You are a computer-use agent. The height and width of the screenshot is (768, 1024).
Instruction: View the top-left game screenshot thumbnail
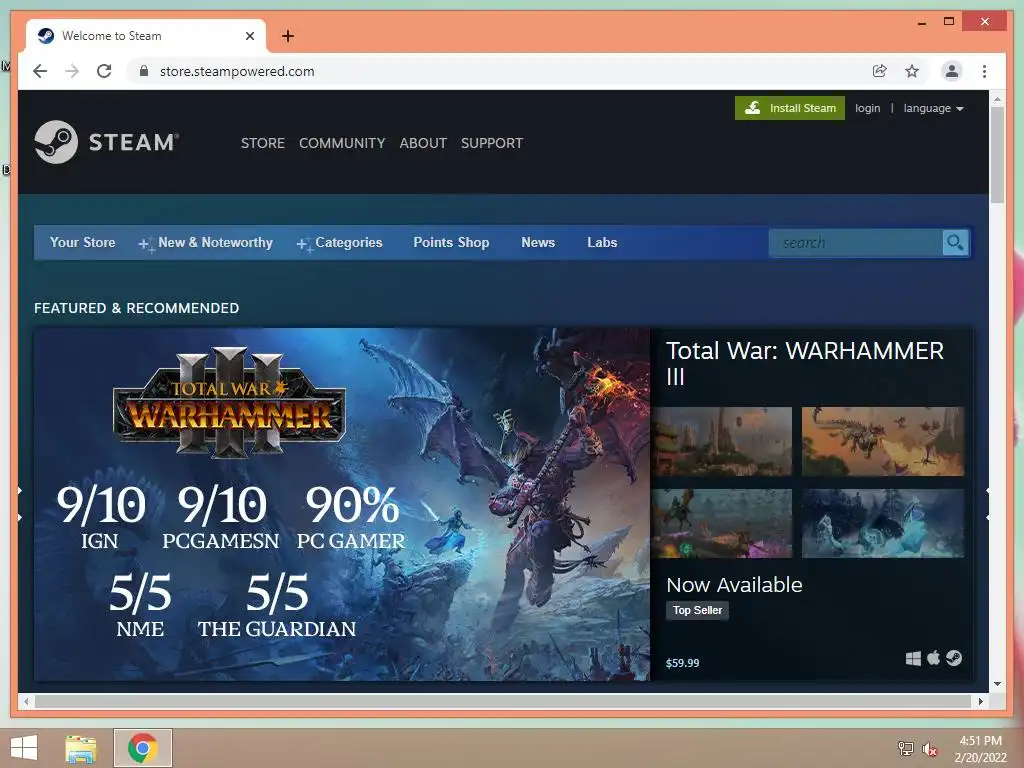722,441
